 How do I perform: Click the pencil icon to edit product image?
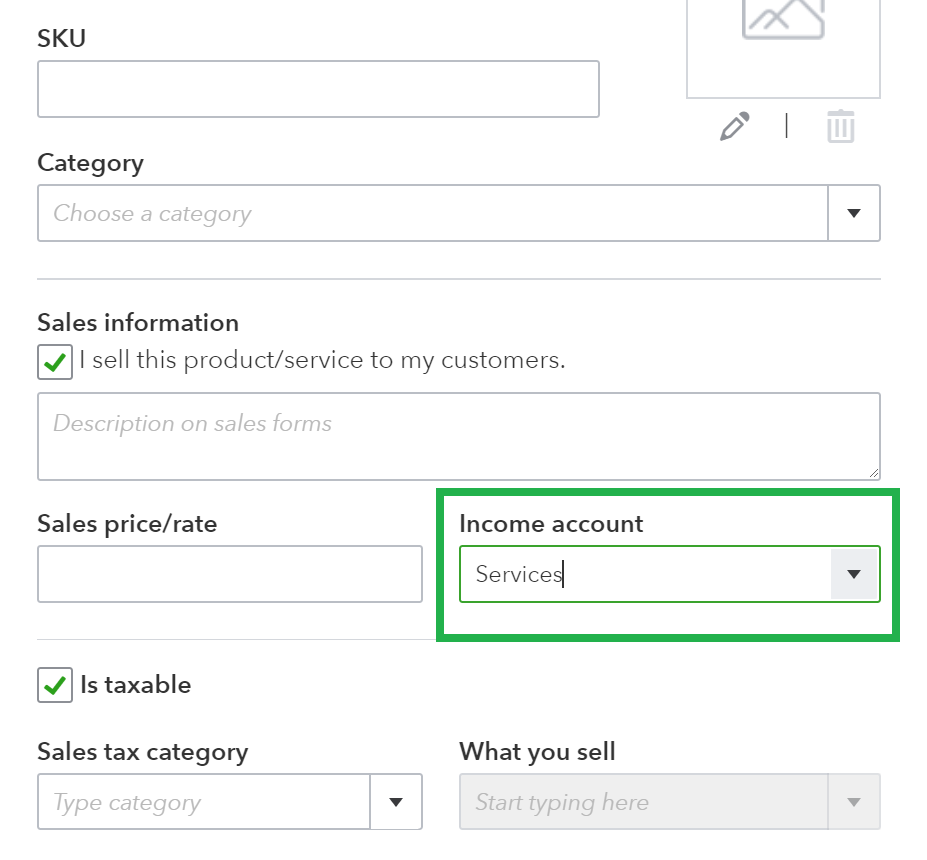735,126
